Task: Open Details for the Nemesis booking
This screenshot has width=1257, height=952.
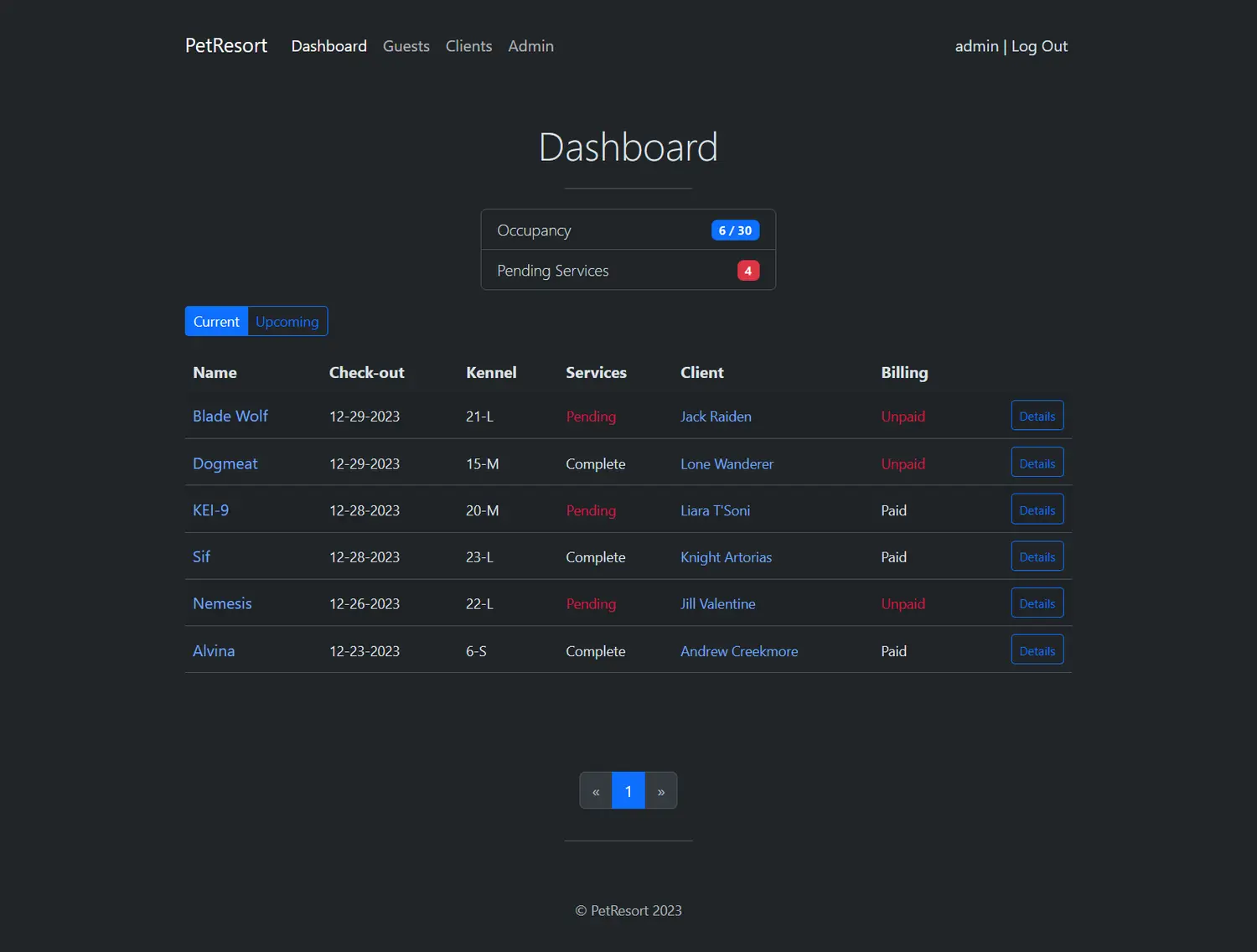Action: click(1037, 603)
